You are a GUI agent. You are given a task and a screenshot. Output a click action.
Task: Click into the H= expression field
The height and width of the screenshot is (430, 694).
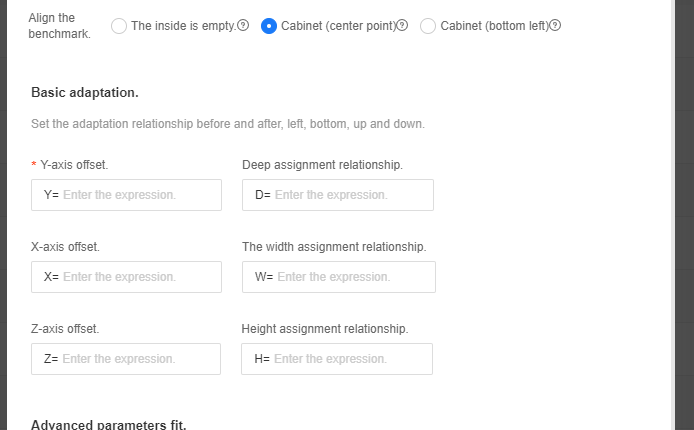[350, 359]
